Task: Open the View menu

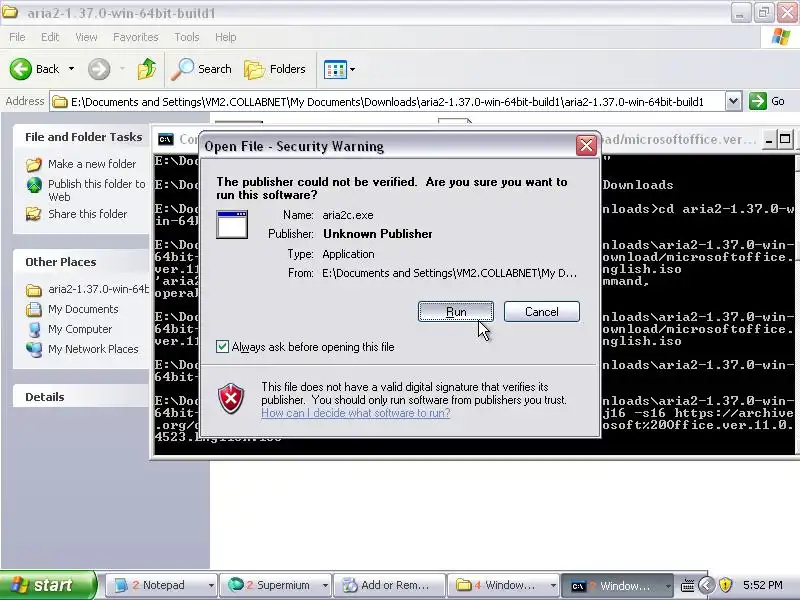Action: [x=86, y=37]
